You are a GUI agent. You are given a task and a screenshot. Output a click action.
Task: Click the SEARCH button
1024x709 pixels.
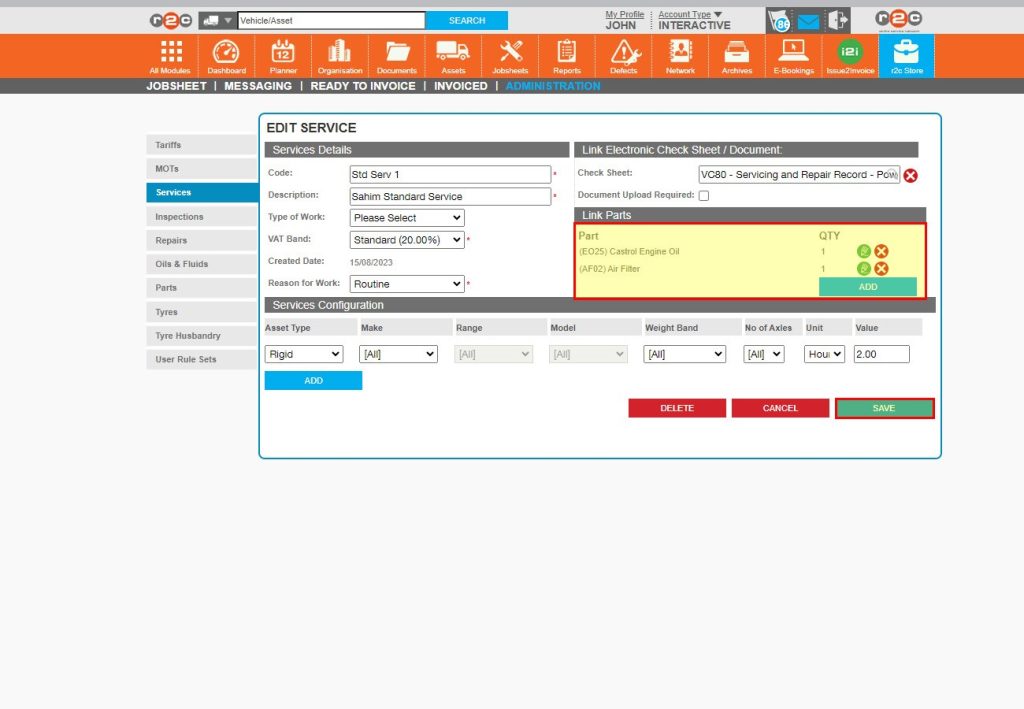(467, 21)
